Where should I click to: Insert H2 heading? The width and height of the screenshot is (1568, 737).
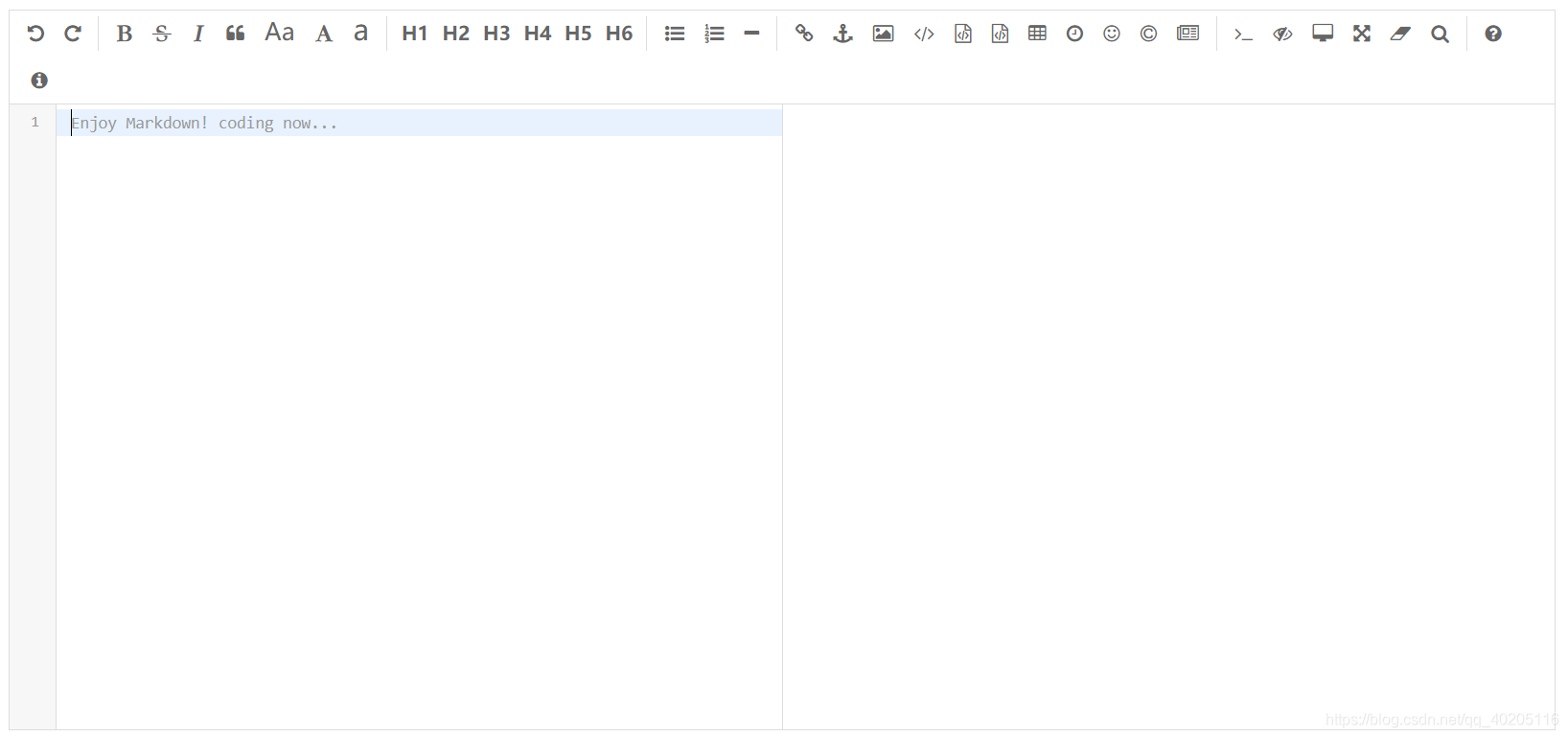point(455,34)
